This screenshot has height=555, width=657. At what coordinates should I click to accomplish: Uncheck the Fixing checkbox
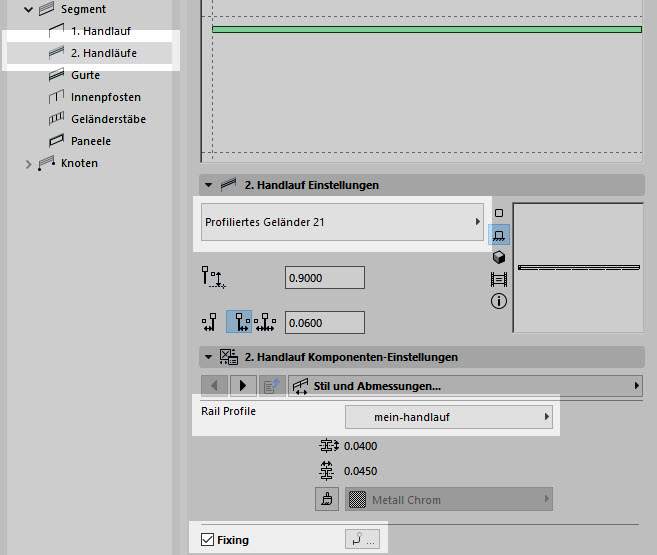point(207,540)
